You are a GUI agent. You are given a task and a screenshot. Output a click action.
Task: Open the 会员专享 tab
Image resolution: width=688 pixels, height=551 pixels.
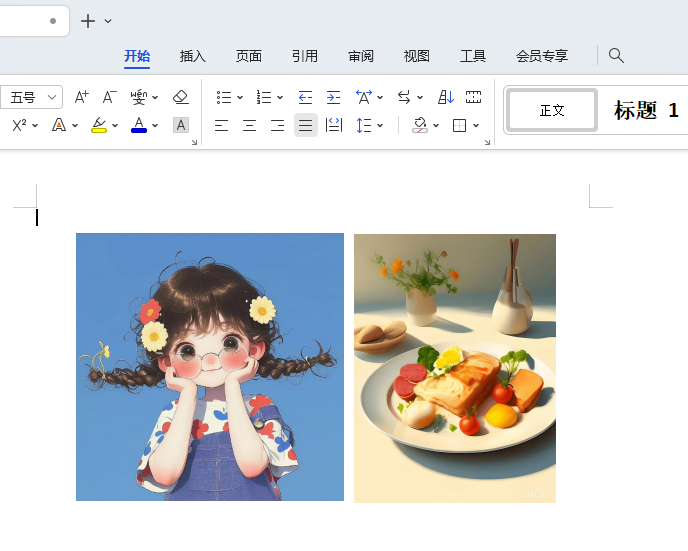[542, 56]
